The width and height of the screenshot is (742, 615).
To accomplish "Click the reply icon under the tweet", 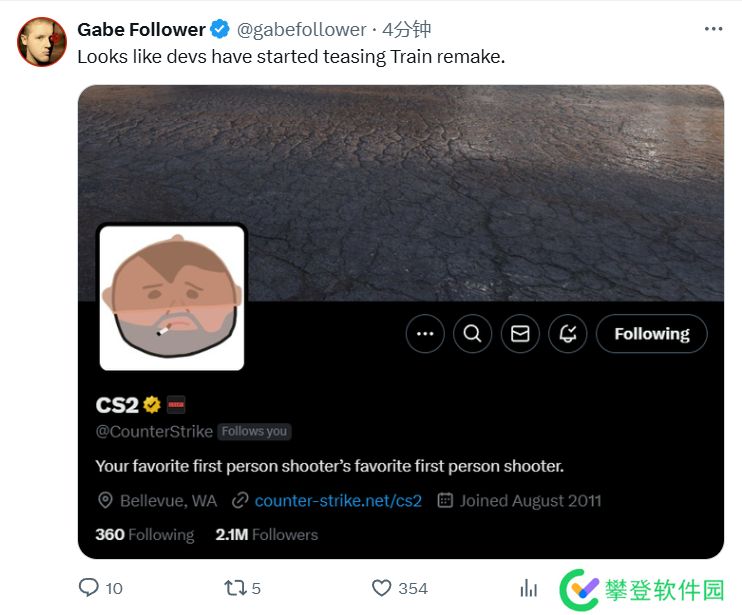I will click(x=89, y=588).
